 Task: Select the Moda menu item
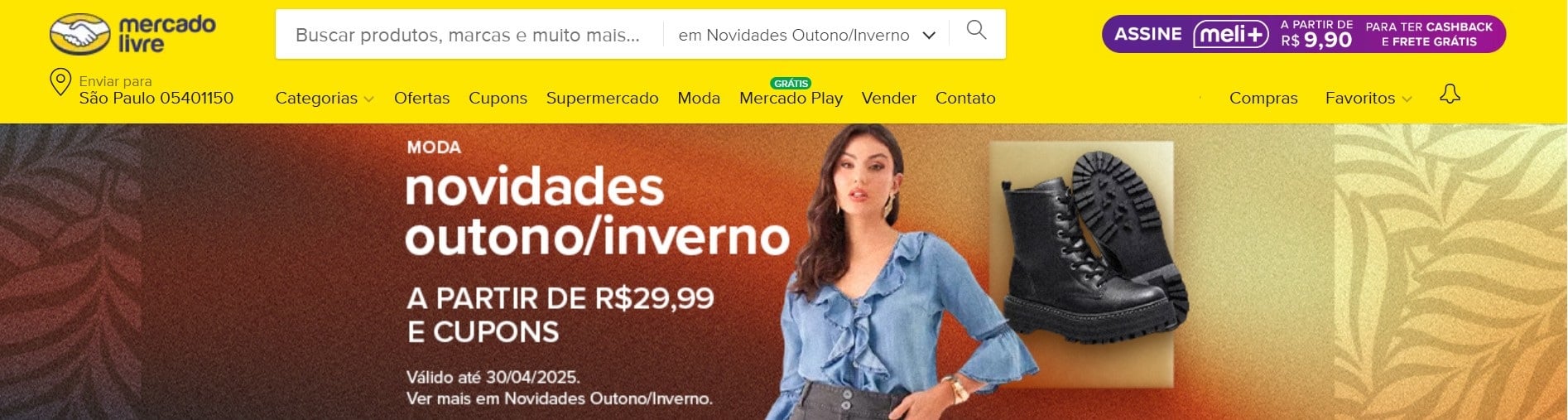click(699, 98)
